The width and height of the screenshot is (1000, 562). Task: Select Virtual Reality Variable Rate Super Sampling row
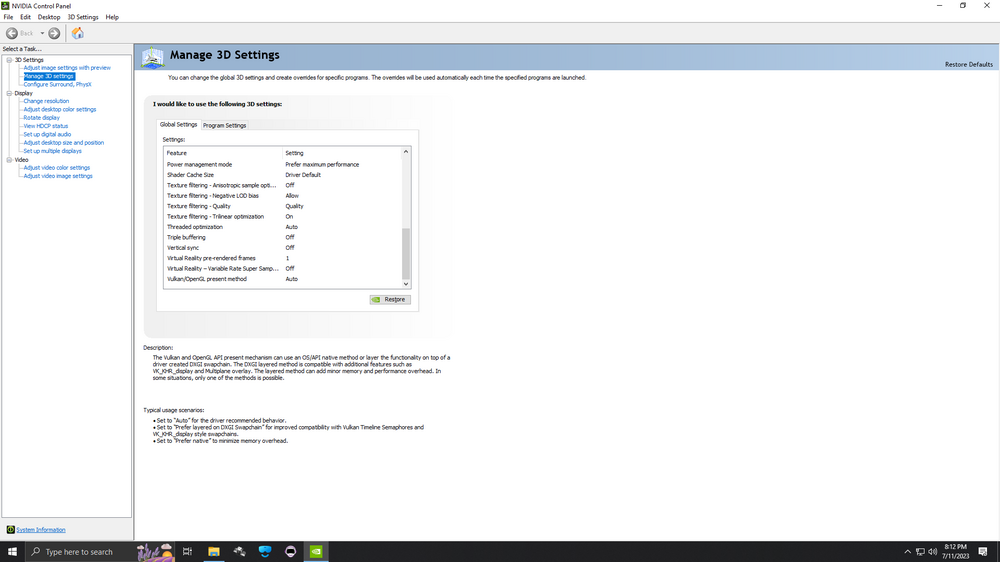coord(283,269)
